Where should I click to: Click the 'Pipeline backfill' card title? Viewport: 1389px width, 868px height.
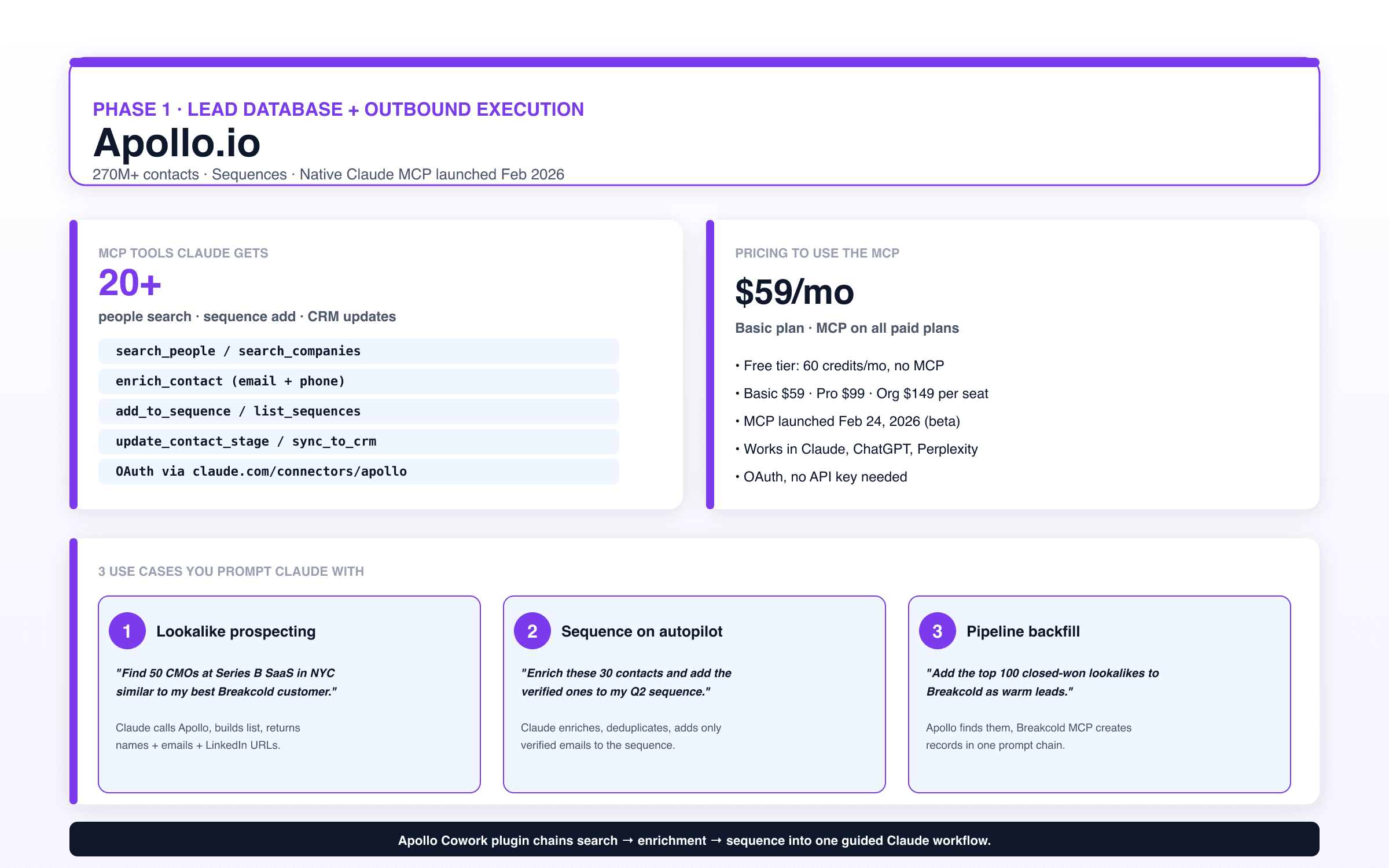pyautogui.click(x=1023, y=631)
